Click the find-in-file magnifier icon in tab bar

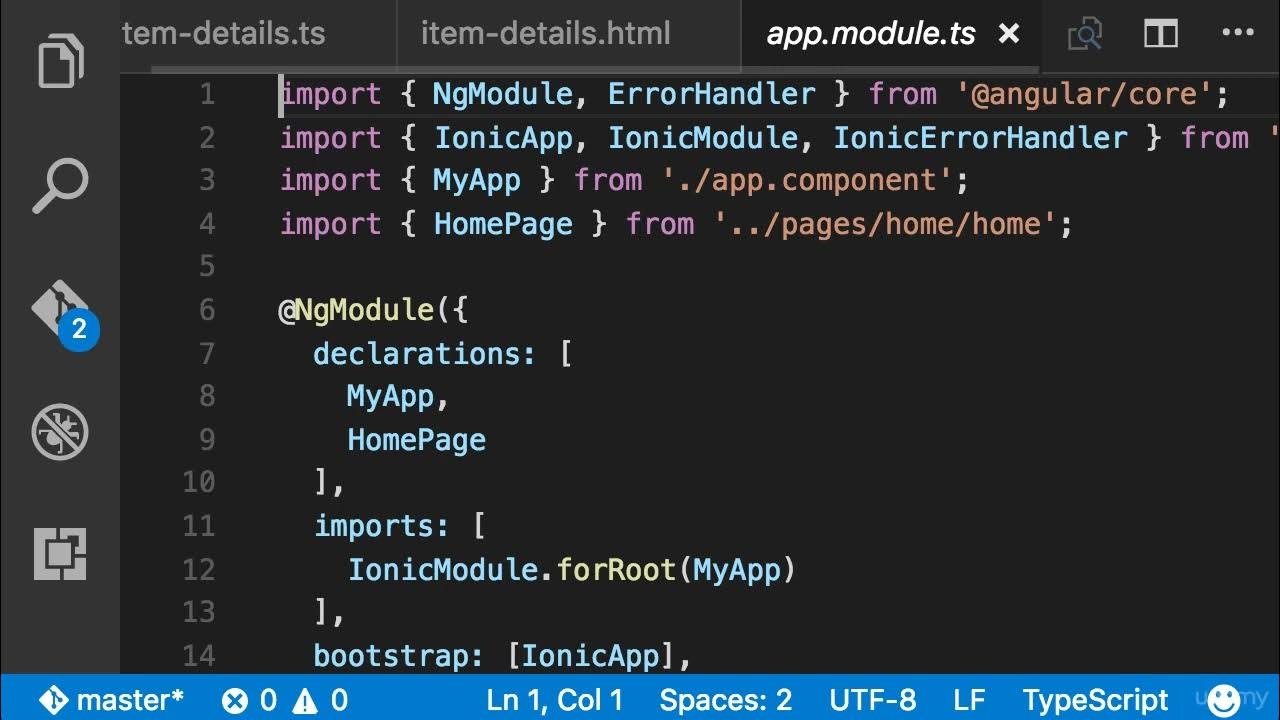tap(1085, 35)
